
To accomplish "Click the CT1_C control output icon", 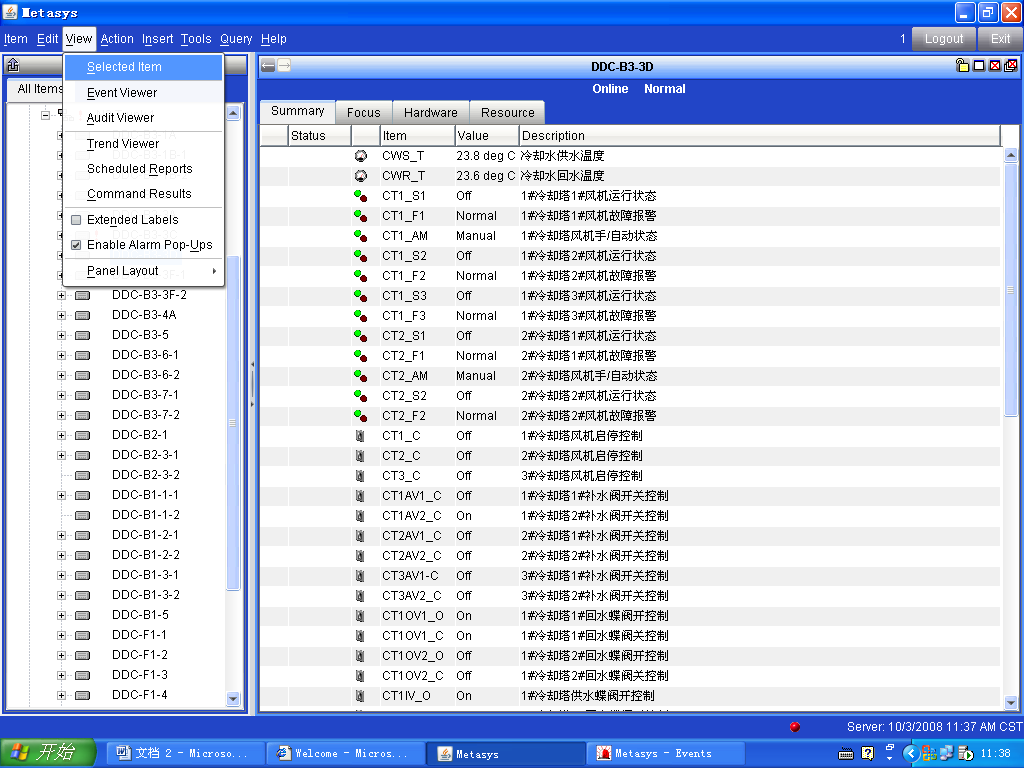I will coord(360,436).
